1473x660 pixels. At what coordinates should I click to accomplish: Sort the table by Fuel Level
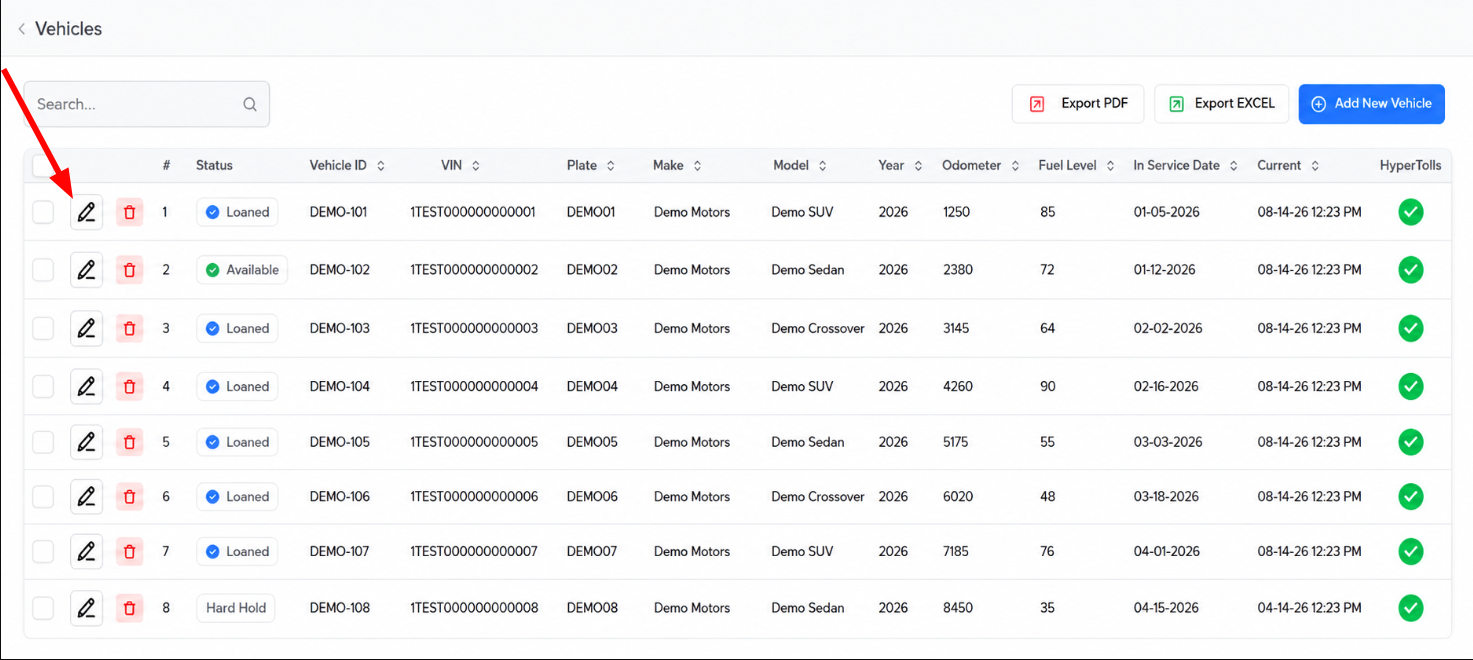coord(1076,165)
